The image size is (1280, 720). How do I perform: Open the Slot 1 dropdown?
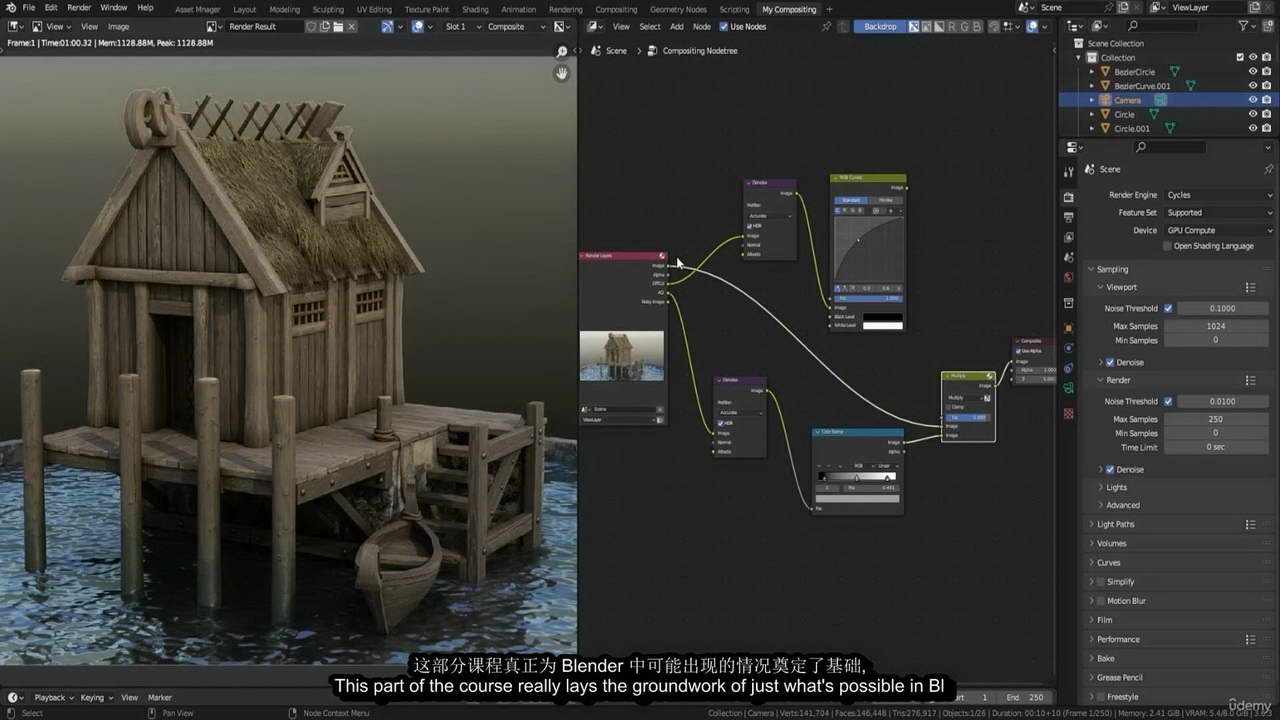click(x=461, y=27)
